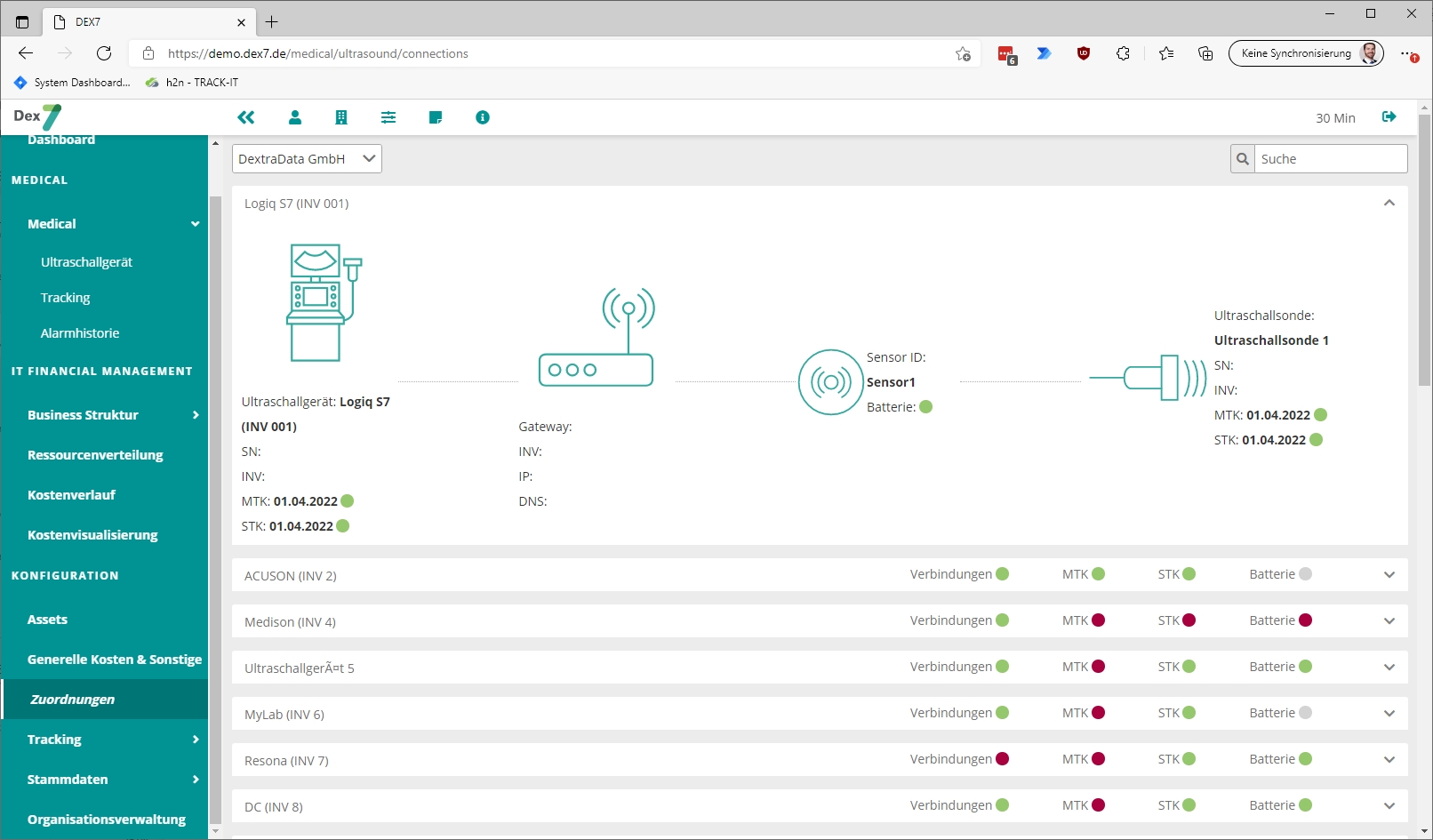
Task: Collapse the Logiq S7 (INV 001) panel
Action: pos(1389,204)
